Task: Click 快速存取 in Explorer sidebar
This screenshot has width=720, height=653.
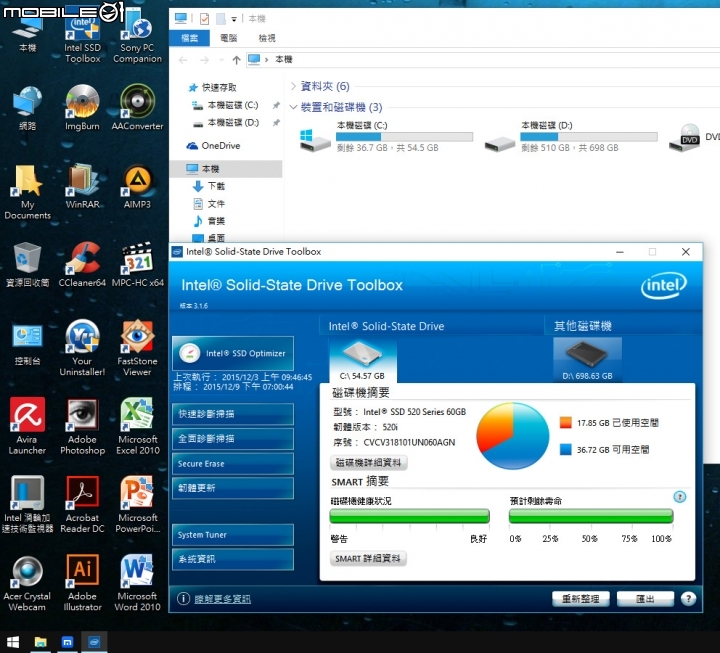Action: 219,87
